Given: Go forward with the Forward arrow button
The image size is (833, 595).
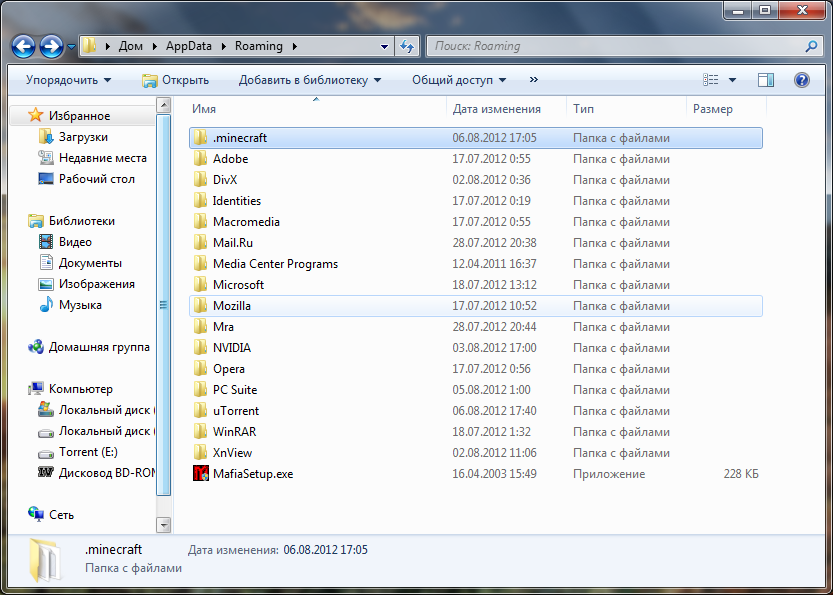Looking at the screenshot, I should pyautogui.click(x=52, y=47).
